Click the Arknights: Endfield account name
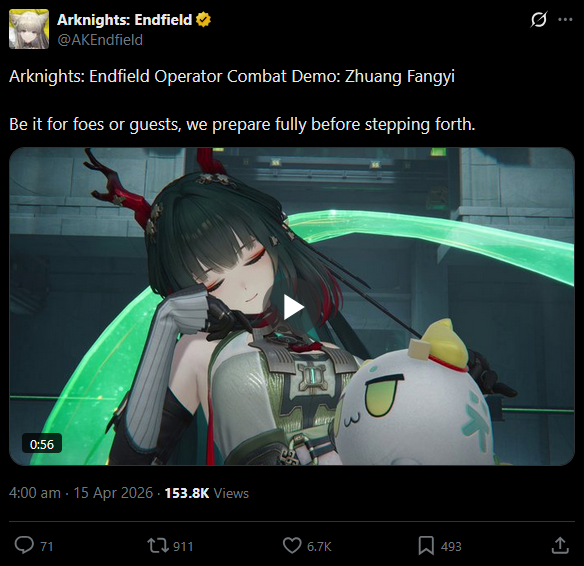The image size is (584, 566). pyautogui.click(x=124, y=20)
